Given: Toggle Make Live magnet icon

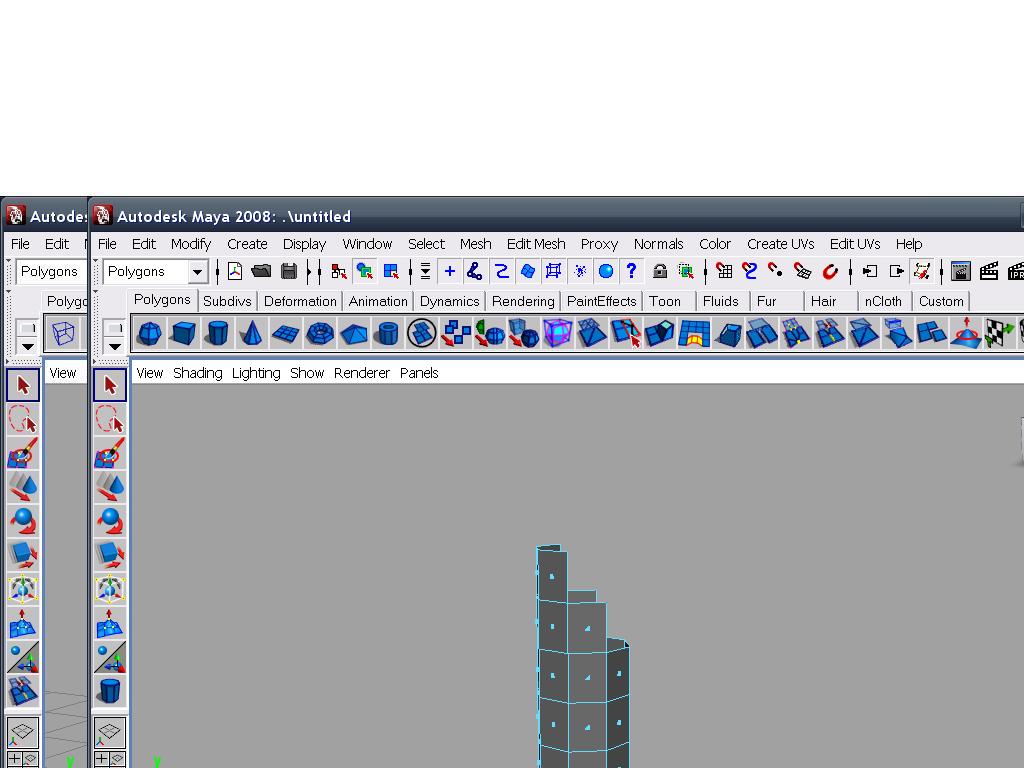Looking at the screenshot, I should (830, 271).
